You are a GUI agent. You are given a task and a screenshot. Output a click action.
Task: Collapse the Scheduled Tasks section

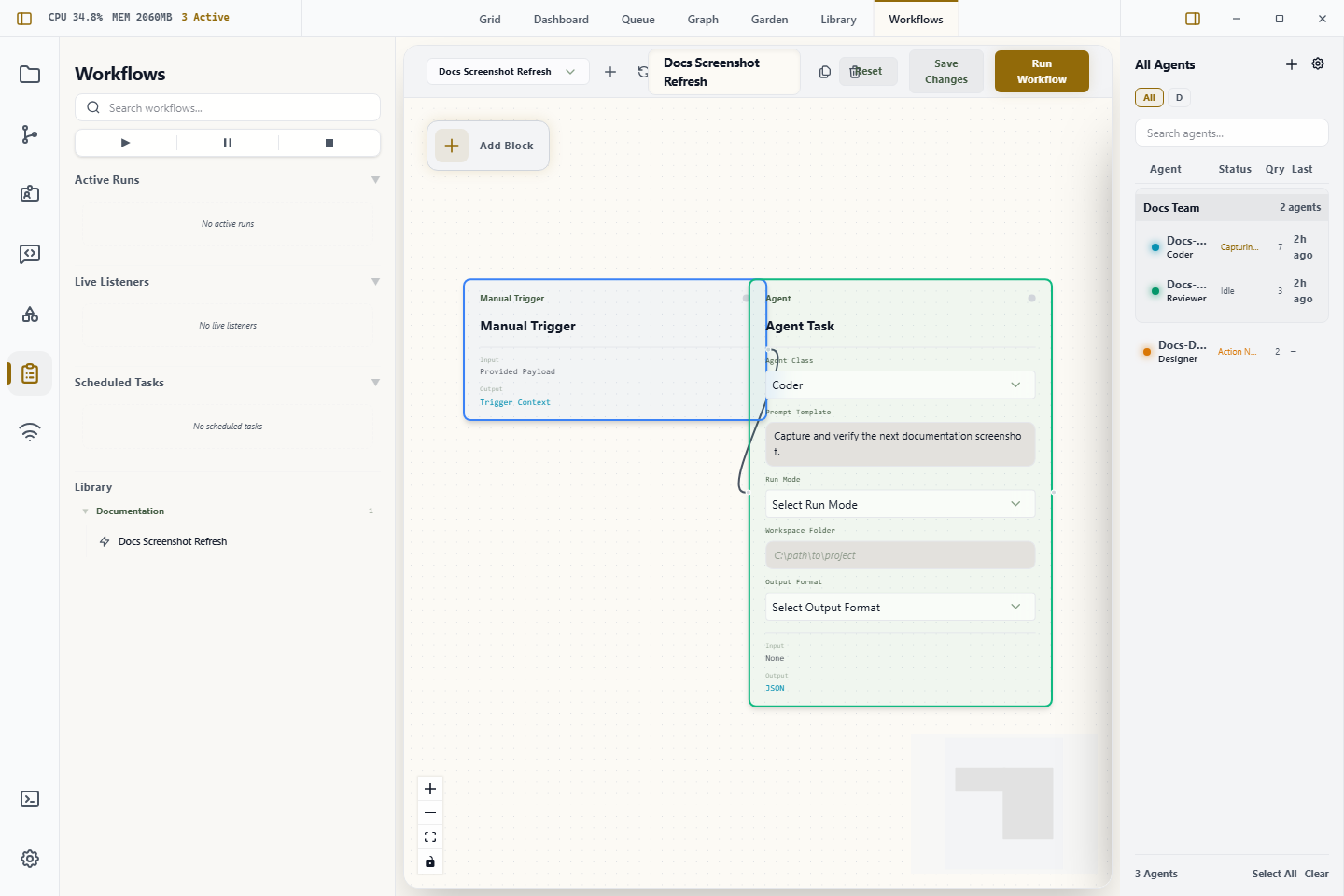(376, 383)
